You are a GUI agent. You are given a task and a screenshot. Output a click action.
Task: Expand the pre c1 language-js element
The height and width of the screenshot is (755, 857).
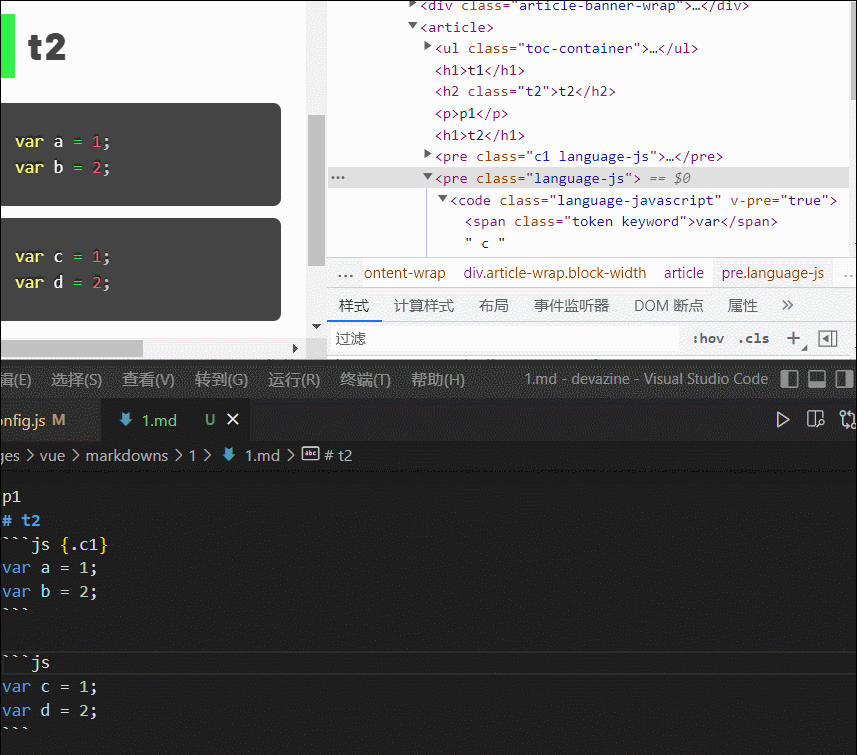[x=428, y=154]
